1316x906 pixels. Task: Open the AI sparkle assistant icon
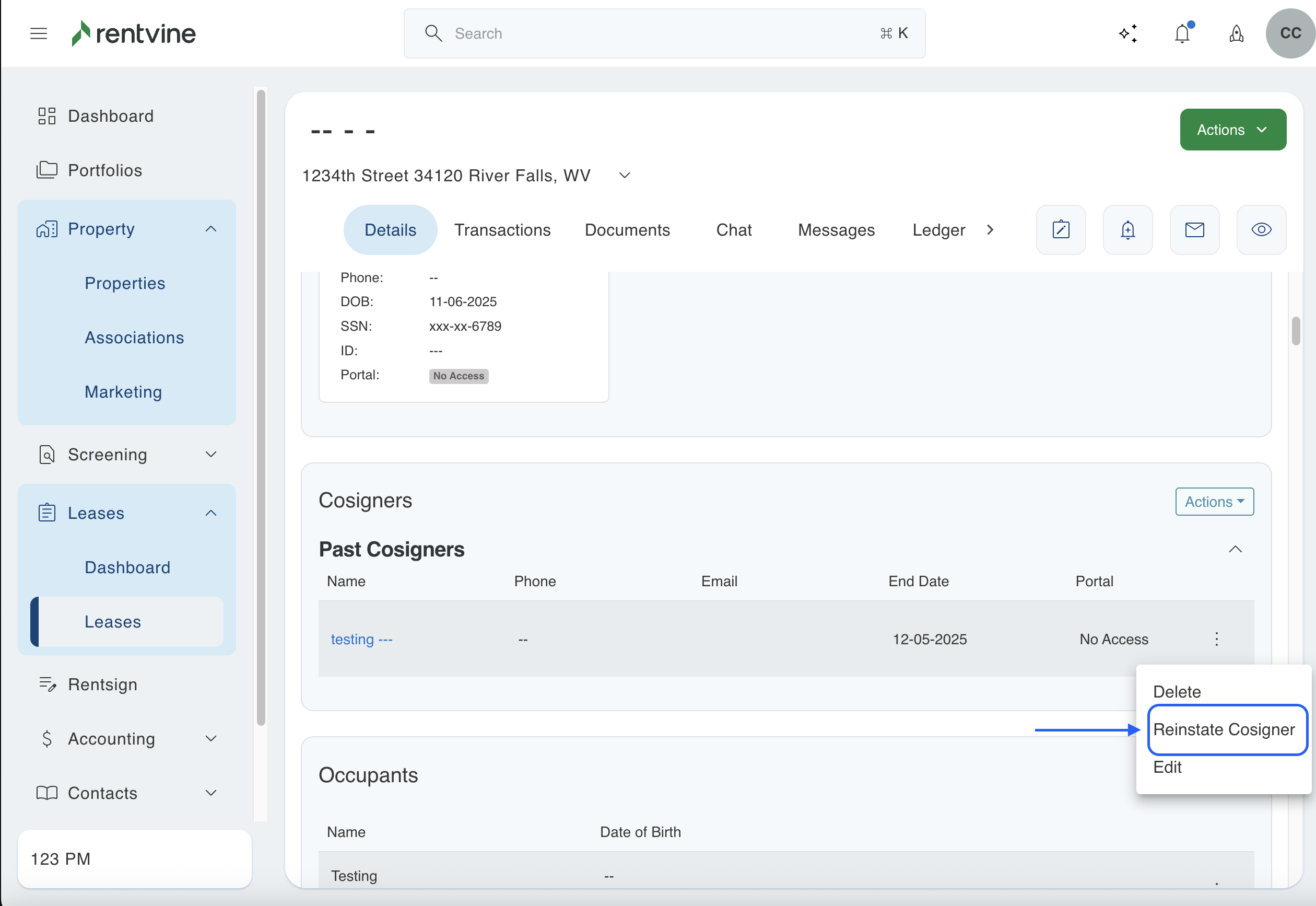coord(1127,33)
